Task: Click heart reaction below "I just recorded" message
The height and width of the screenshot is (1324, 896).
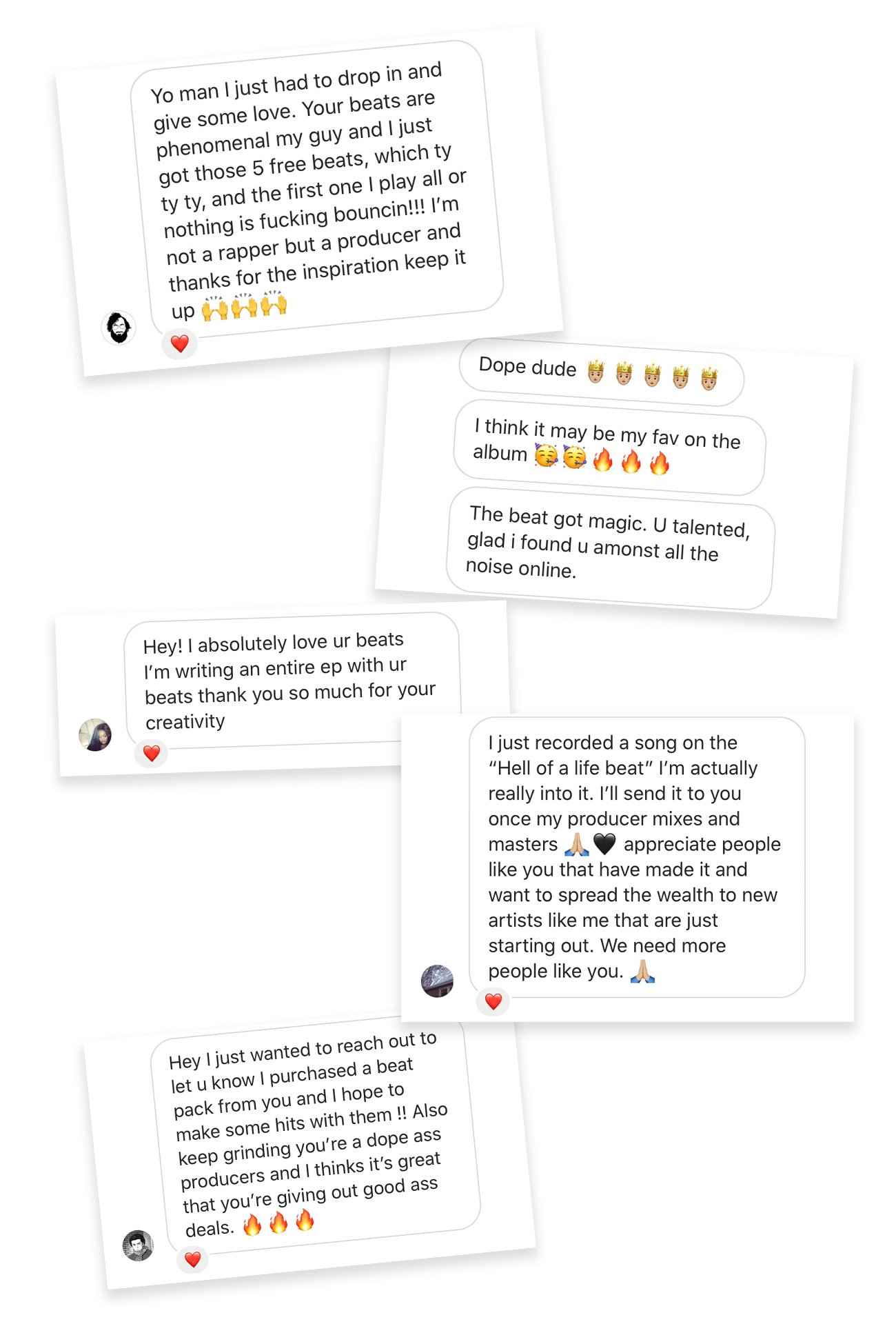Action: coord(493,1001)
